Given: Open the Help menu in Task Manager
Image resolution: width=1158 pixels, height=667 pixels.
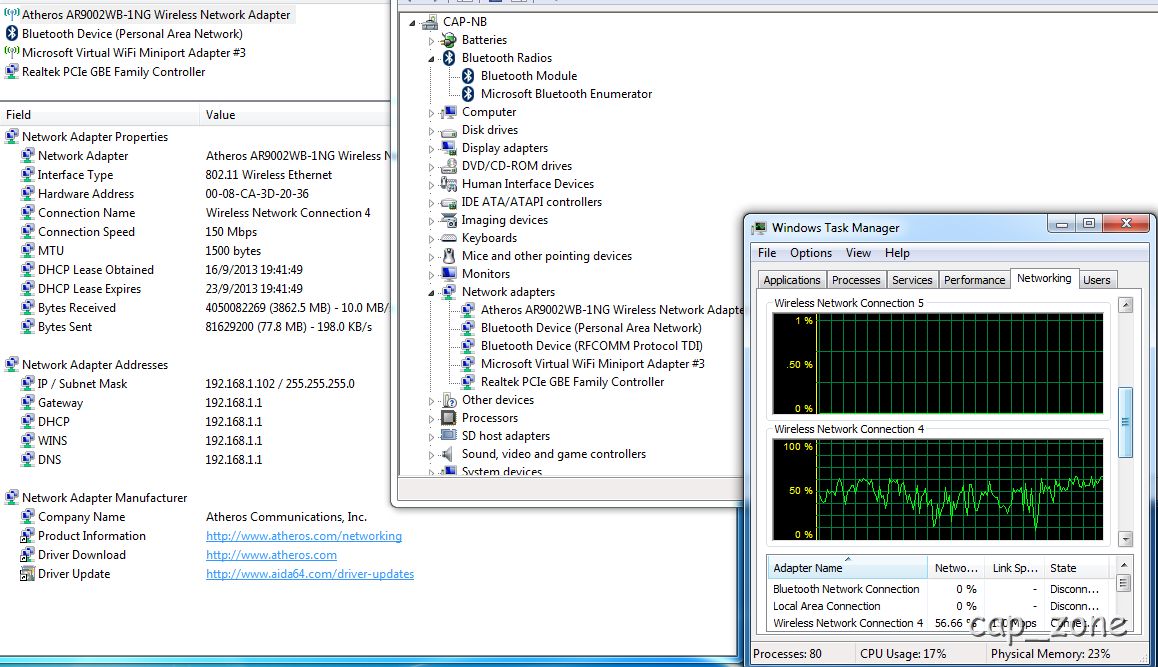Looking at the screenshot, I should tap(897, 253).
